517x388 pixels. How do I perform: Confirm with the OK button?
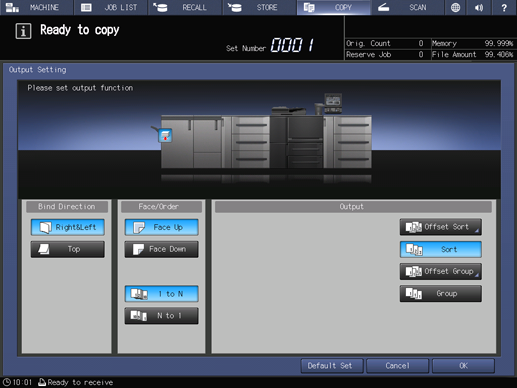click(463, 366)
